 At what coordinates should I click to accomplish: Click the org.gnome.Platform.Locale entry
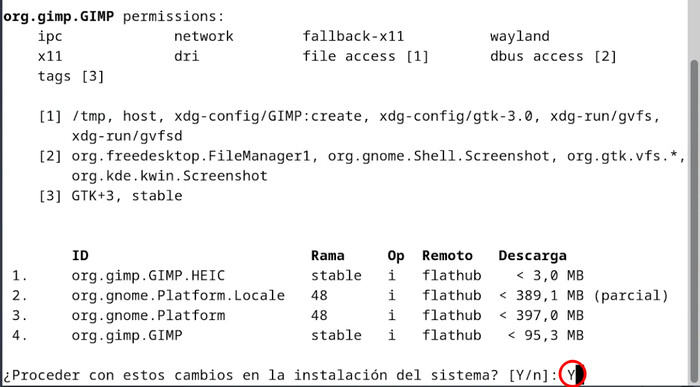tap(178, 296)
